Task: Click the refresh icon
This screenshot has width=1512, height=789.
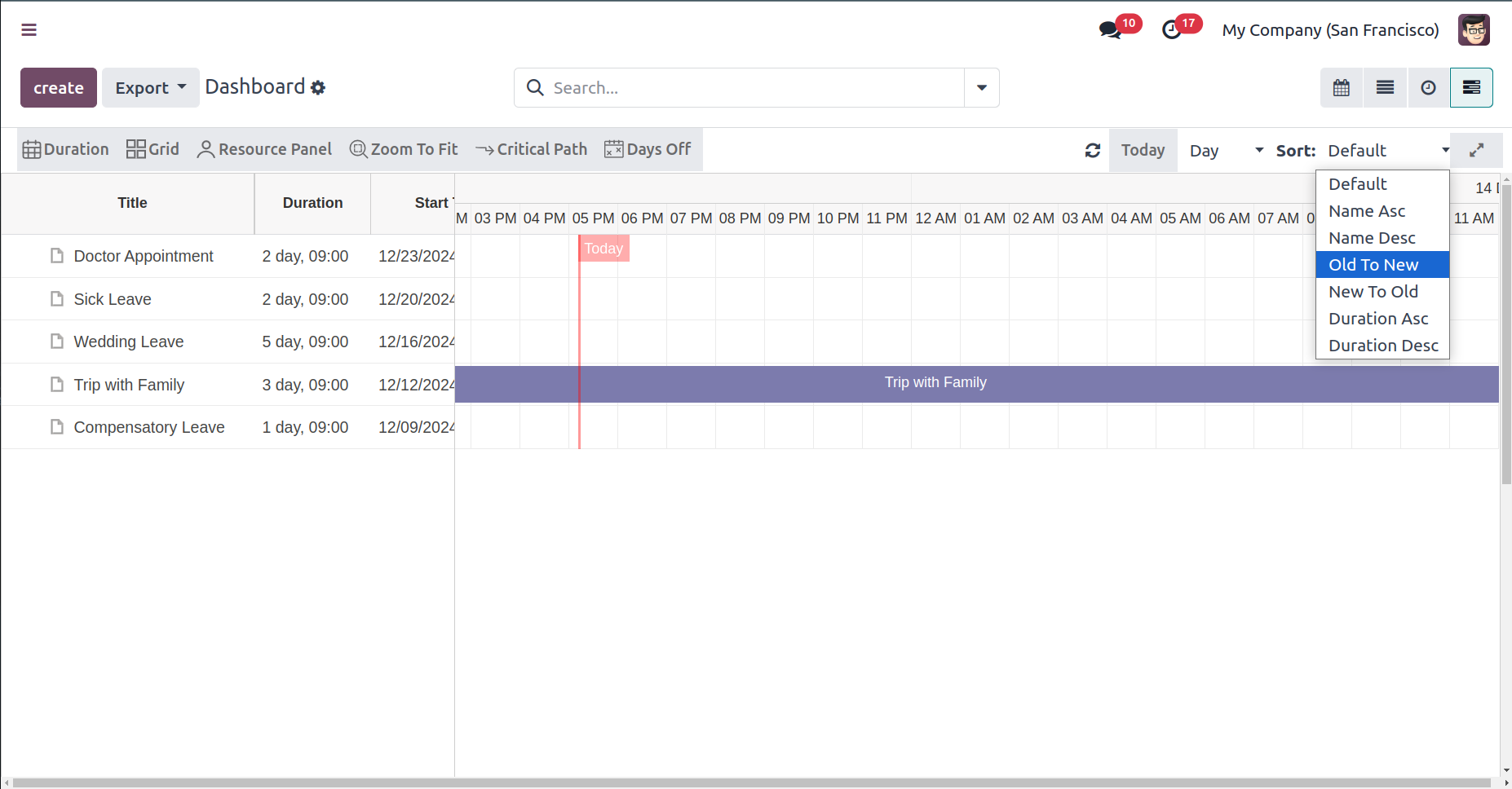Action: pos(1093,151)
